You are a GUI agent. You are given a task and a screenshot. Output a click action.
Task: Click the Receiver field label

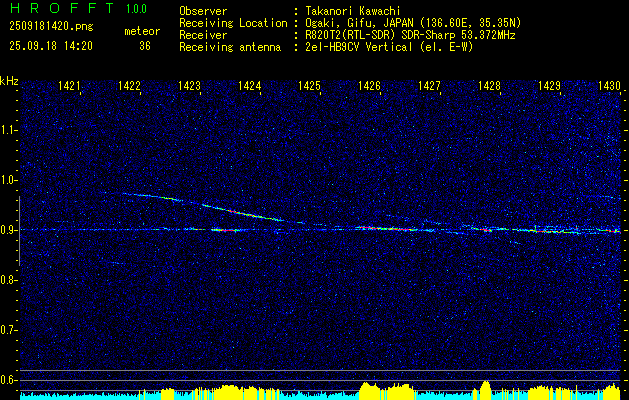point(203,35)
